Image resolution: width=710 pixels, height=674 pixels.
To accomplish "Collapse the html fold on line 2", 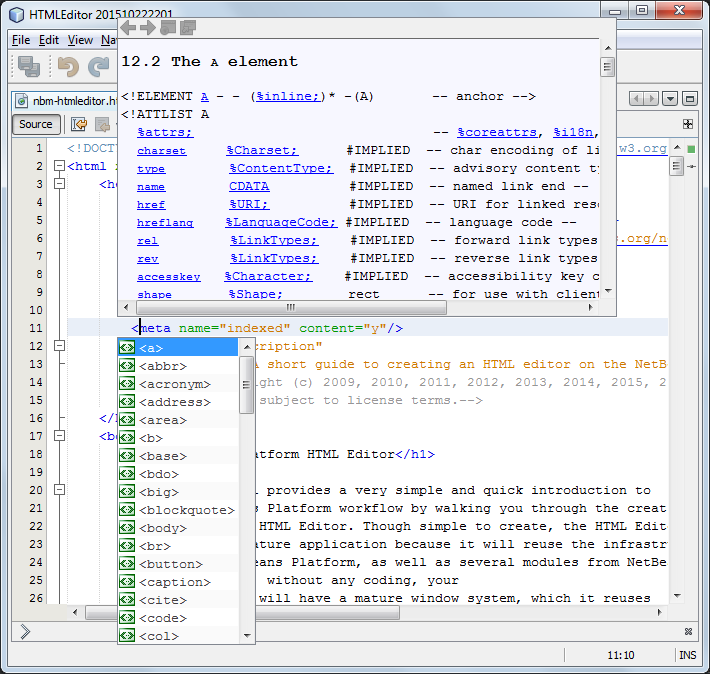I will click(58, 167).
